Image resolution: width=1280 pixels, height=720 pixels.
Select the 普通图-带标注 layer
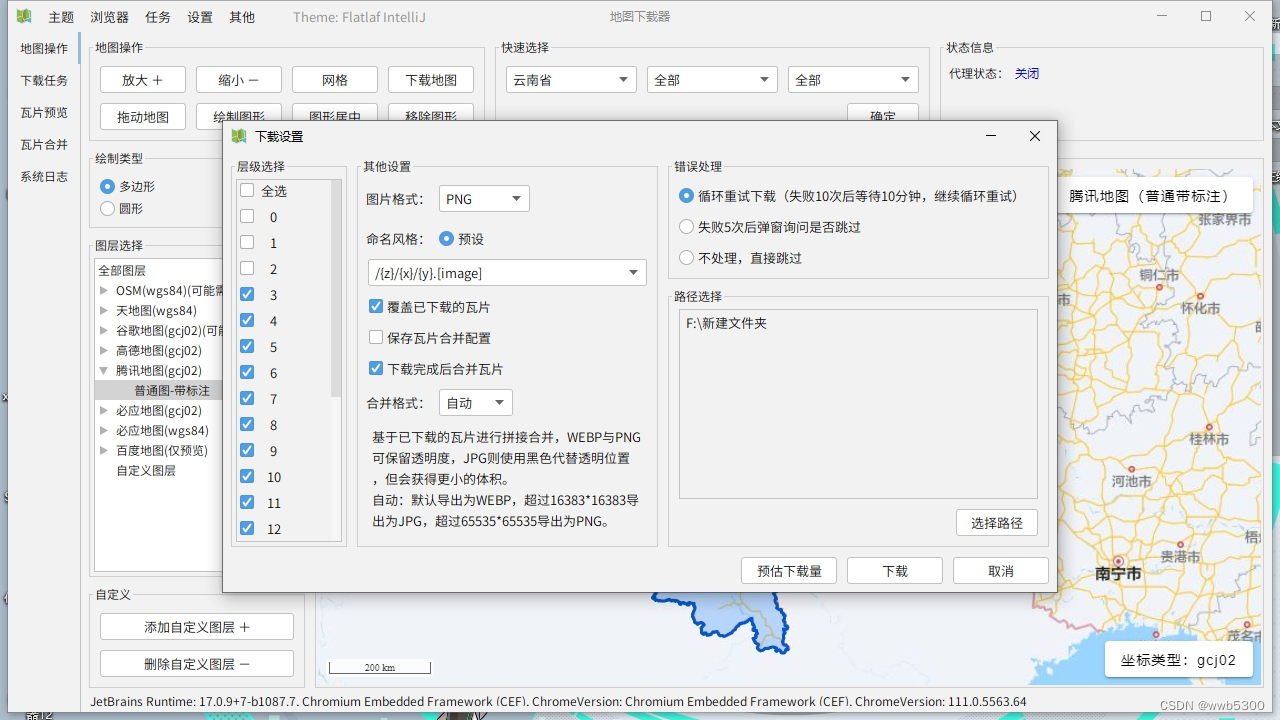[x=172, y=391]
